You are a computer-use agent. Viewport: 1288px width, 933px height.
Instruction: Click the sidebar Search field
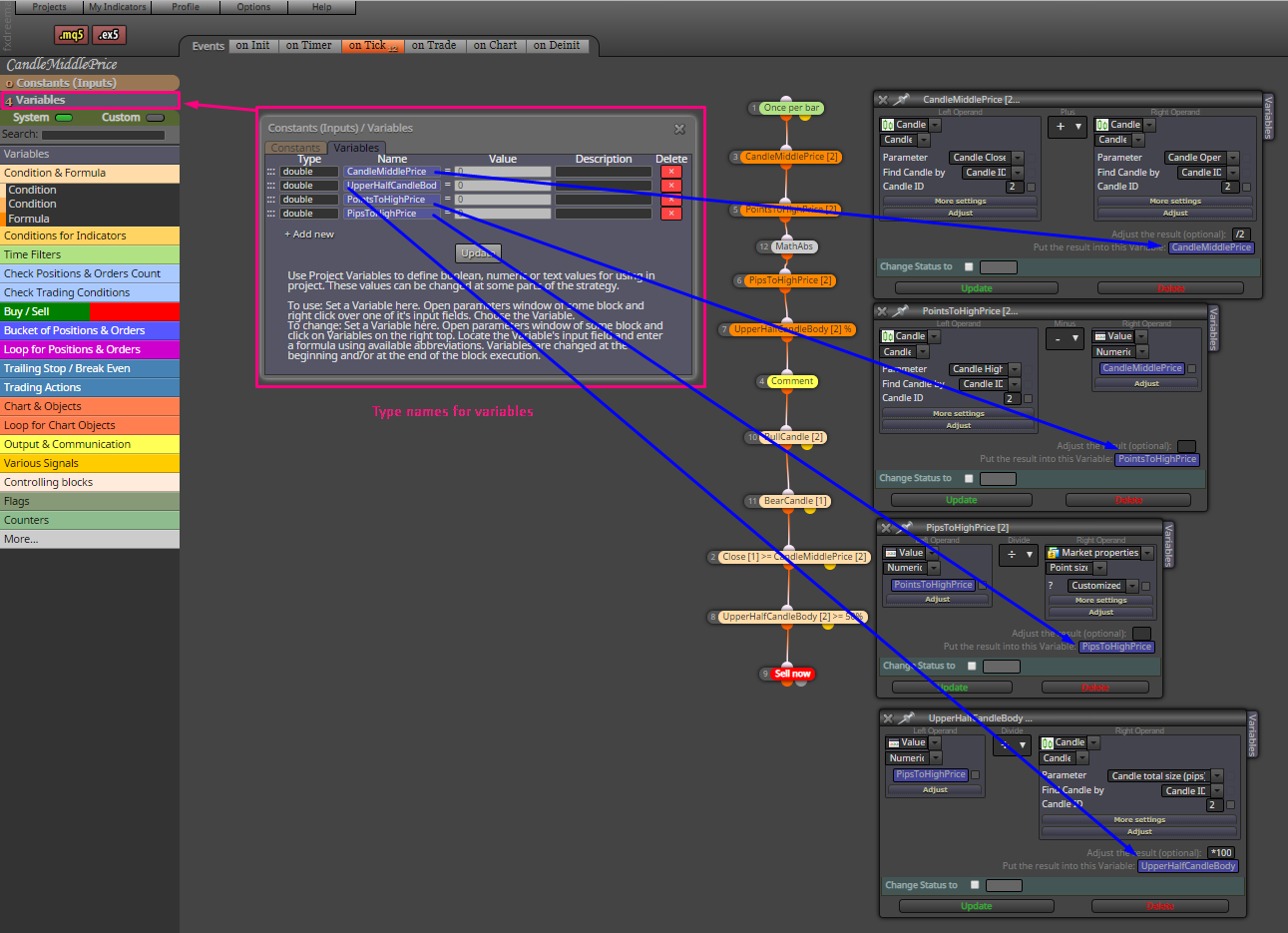pos(103,135)
